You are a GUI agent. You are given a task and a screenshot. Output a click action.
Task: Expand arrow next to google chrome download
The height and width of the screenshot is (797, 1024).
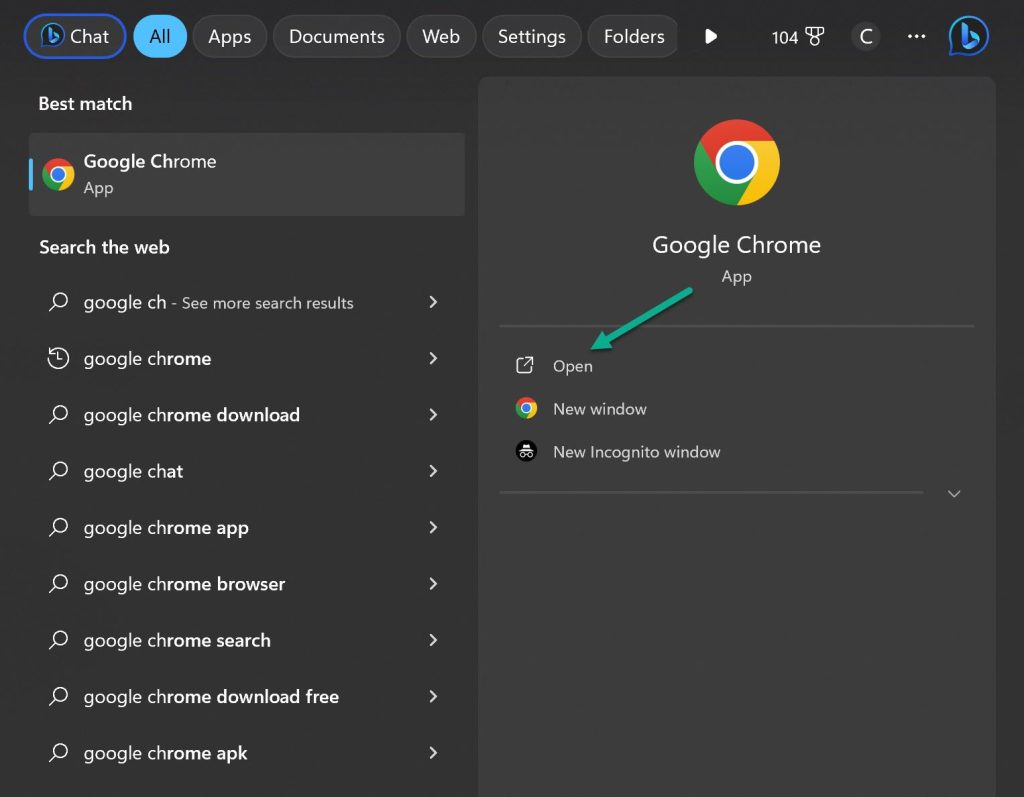coord(433,415)
